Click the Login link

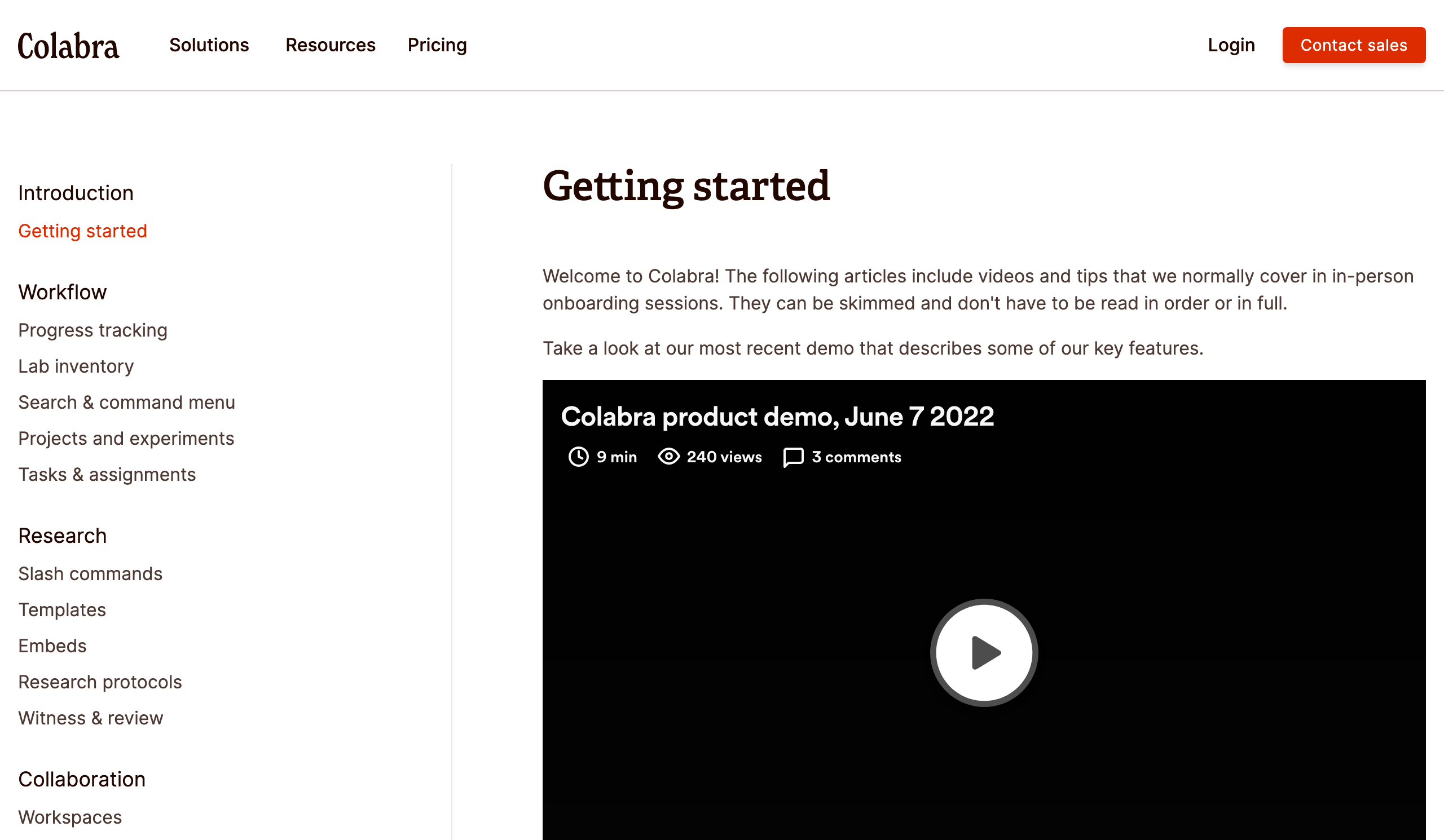1231,45
